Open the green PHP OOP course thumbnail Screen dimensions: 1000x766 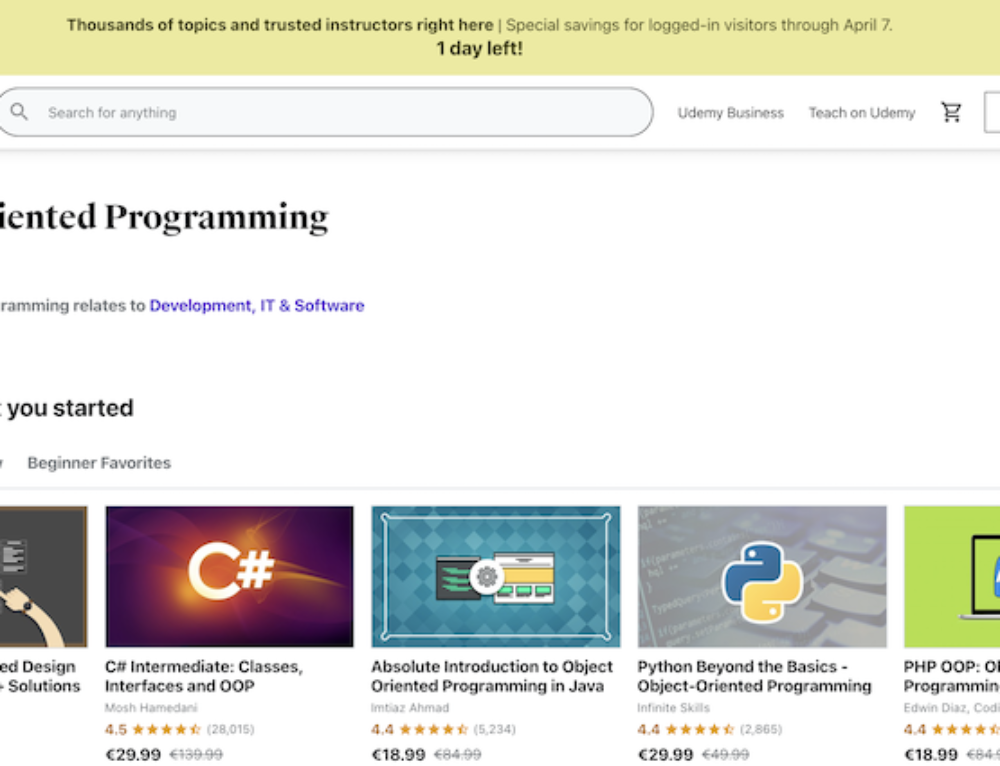951,576
